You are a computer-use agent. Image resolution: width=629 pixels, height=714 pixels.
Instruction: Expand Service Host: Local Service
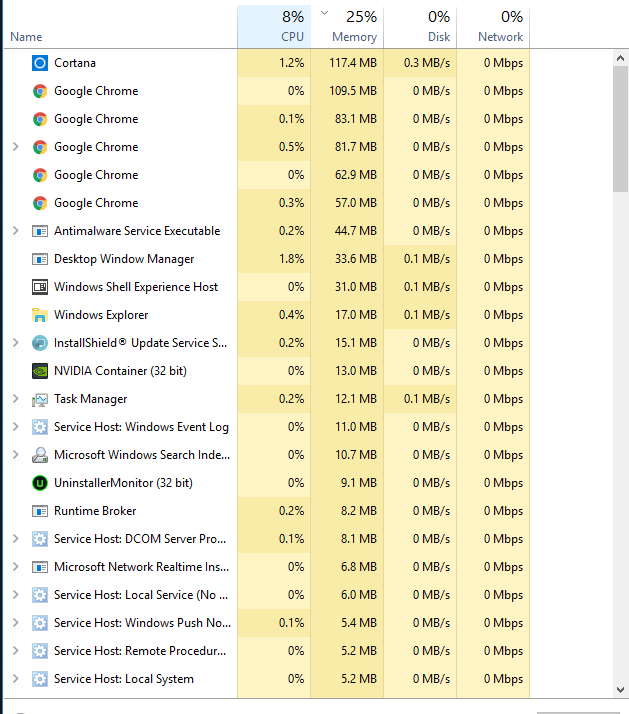pyautogui.click(x=15, y=595)
